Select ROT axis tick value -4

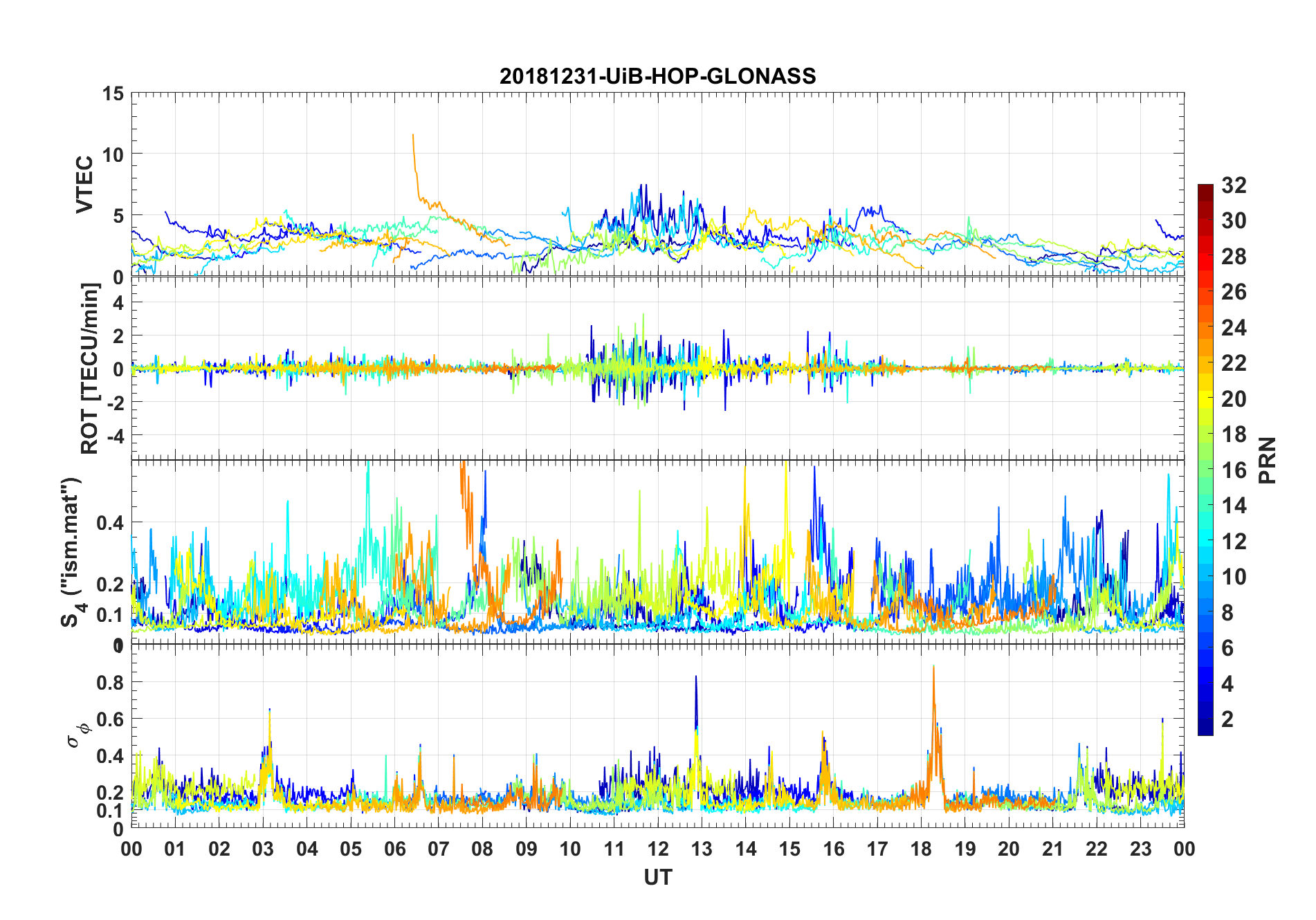(x=116, y=436)
